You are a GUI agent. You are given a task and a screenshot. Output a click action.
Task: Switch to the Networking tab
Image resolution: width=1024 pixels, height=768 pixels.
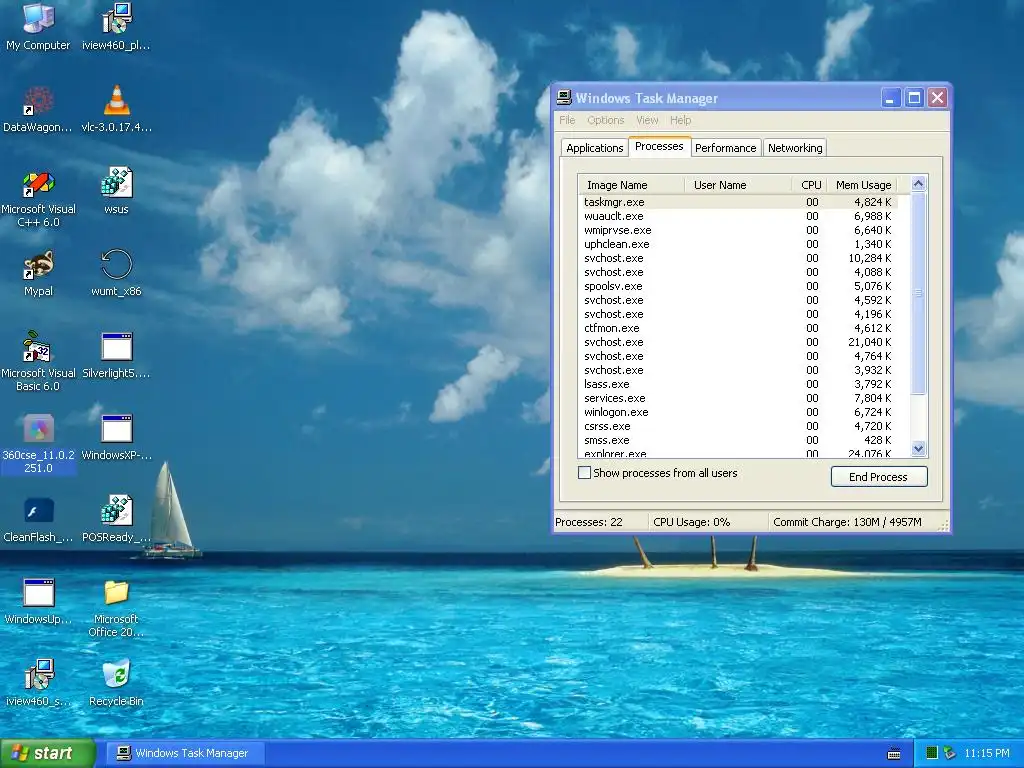(x=795, y=148)
